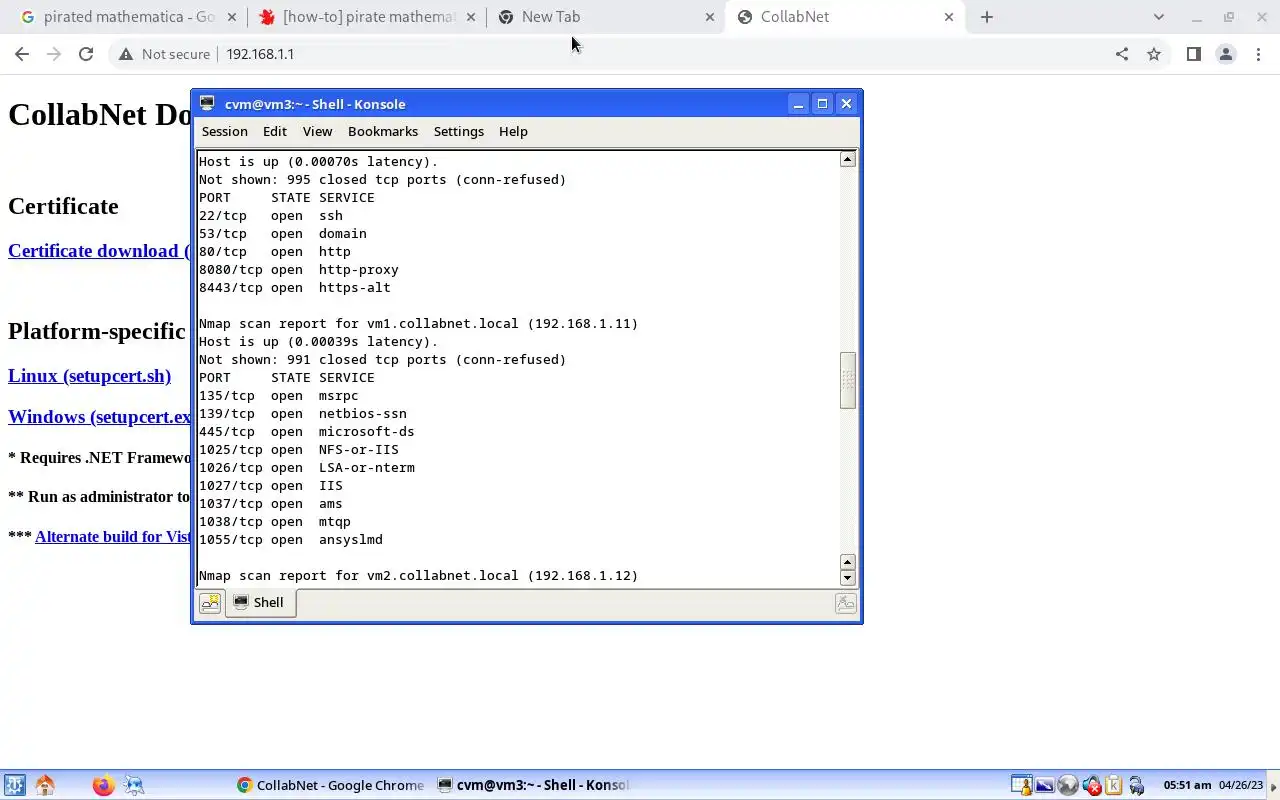Image resolution: width=1280 pixels, height=800 pixels.
Task: Open Konsole Session menu
Action: point(225,131)
